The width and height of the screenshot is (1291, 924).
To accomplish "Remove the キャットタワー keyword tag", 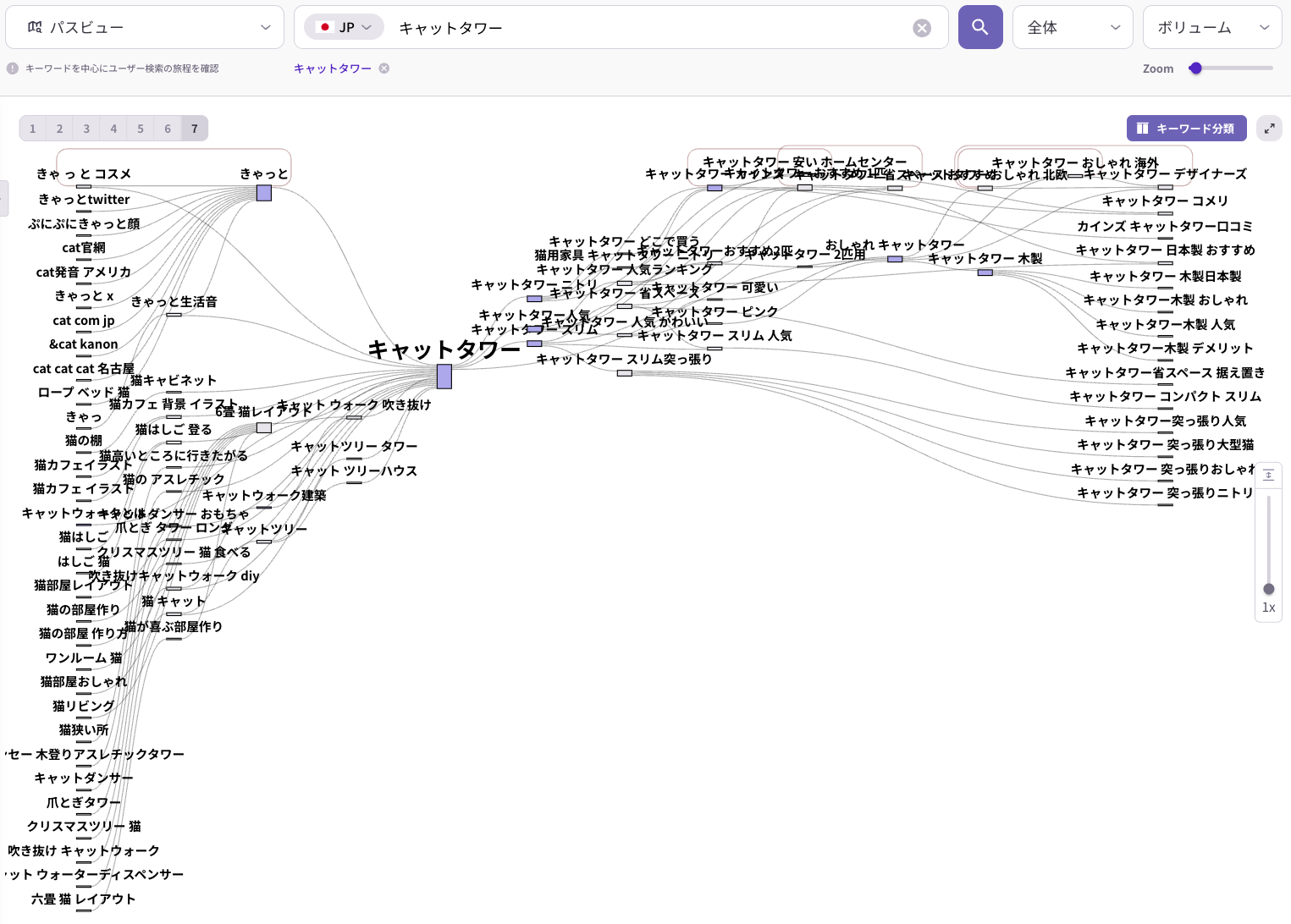I will 384,69.
